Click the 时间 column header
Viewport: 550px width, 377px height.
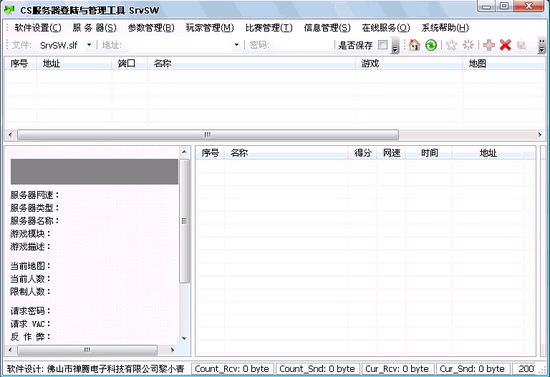click(429, 153)
